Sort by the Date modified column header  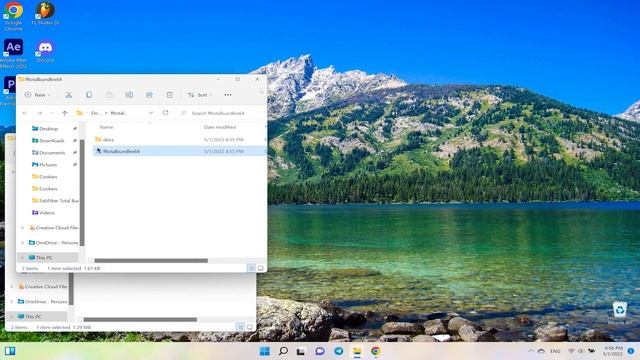pos(220,127)
